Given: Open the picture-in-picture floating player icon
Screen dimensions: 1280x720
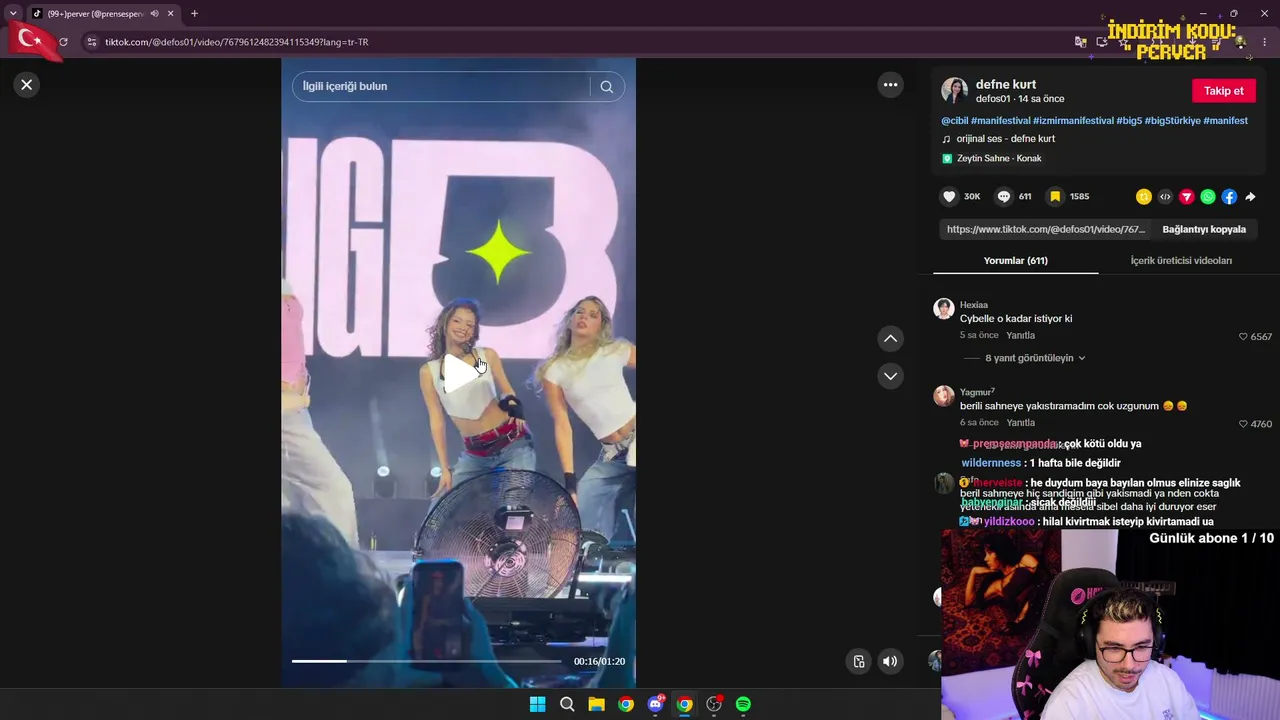Looking at the screenshot, I should pyautogui.click(x=858, y=661).
